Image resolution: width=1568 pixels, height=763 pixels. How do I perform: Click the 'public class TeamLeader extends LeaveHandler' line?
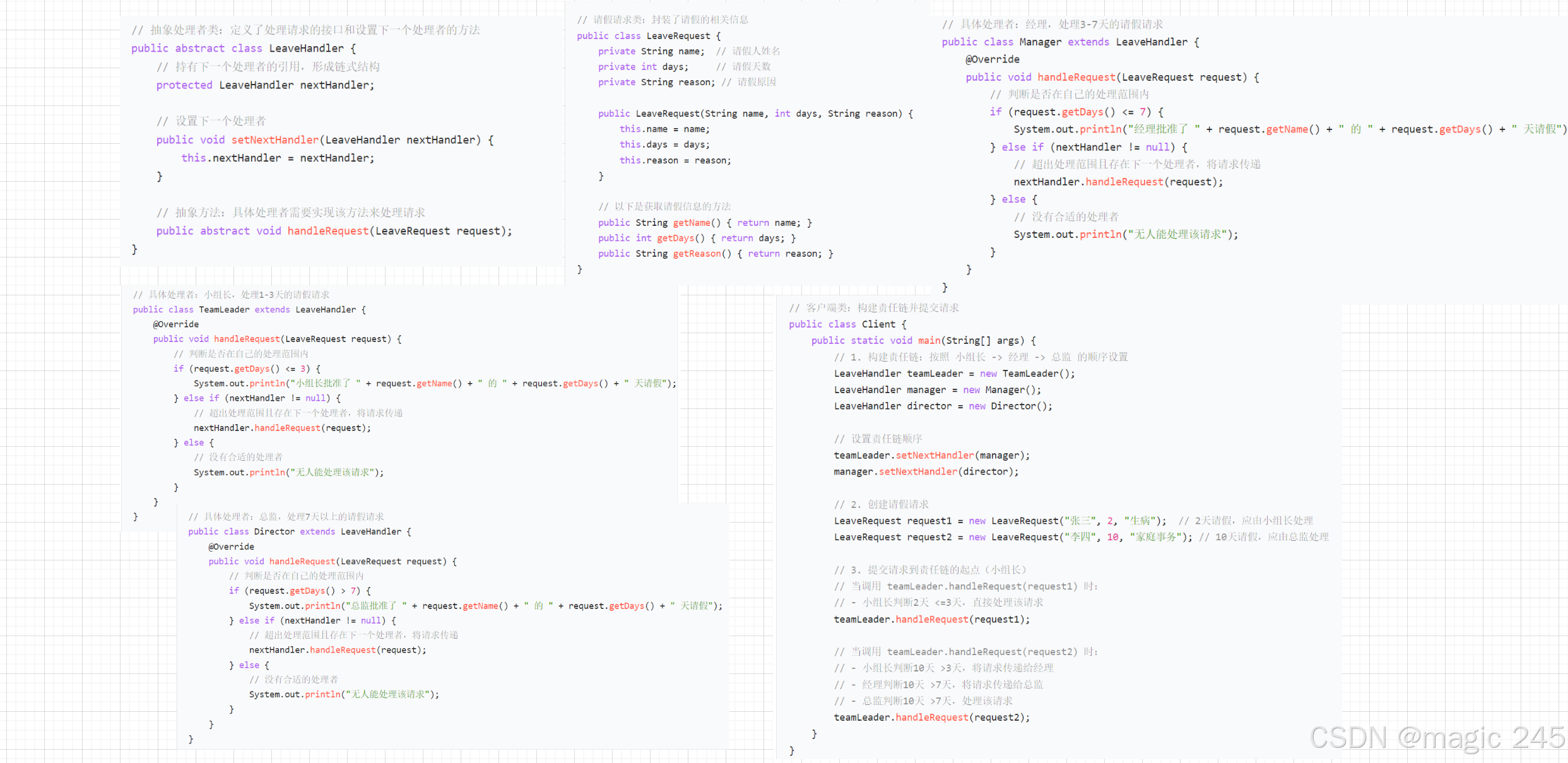click(249, 310)
